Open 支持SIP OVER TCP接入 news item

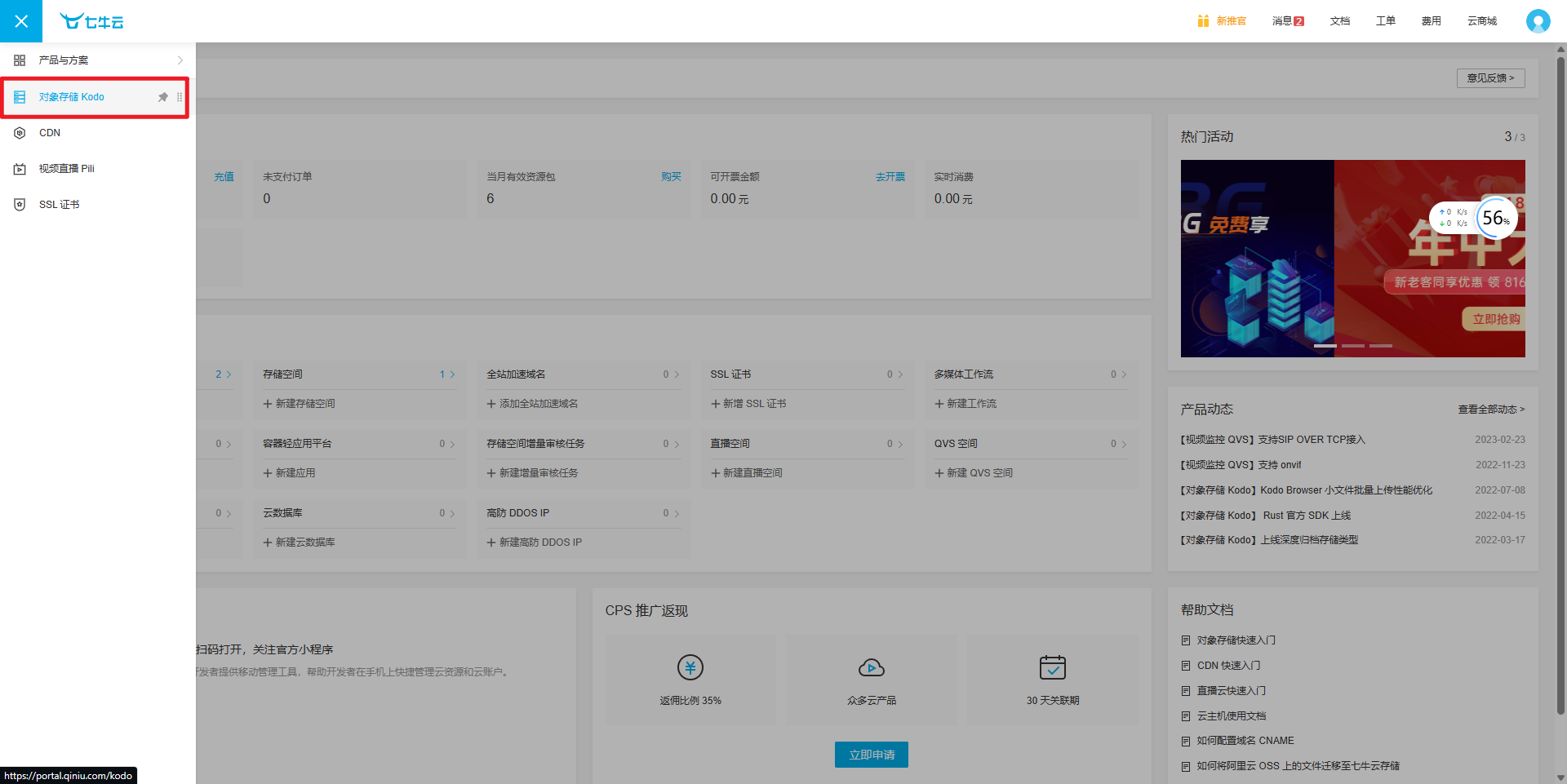1272,440
